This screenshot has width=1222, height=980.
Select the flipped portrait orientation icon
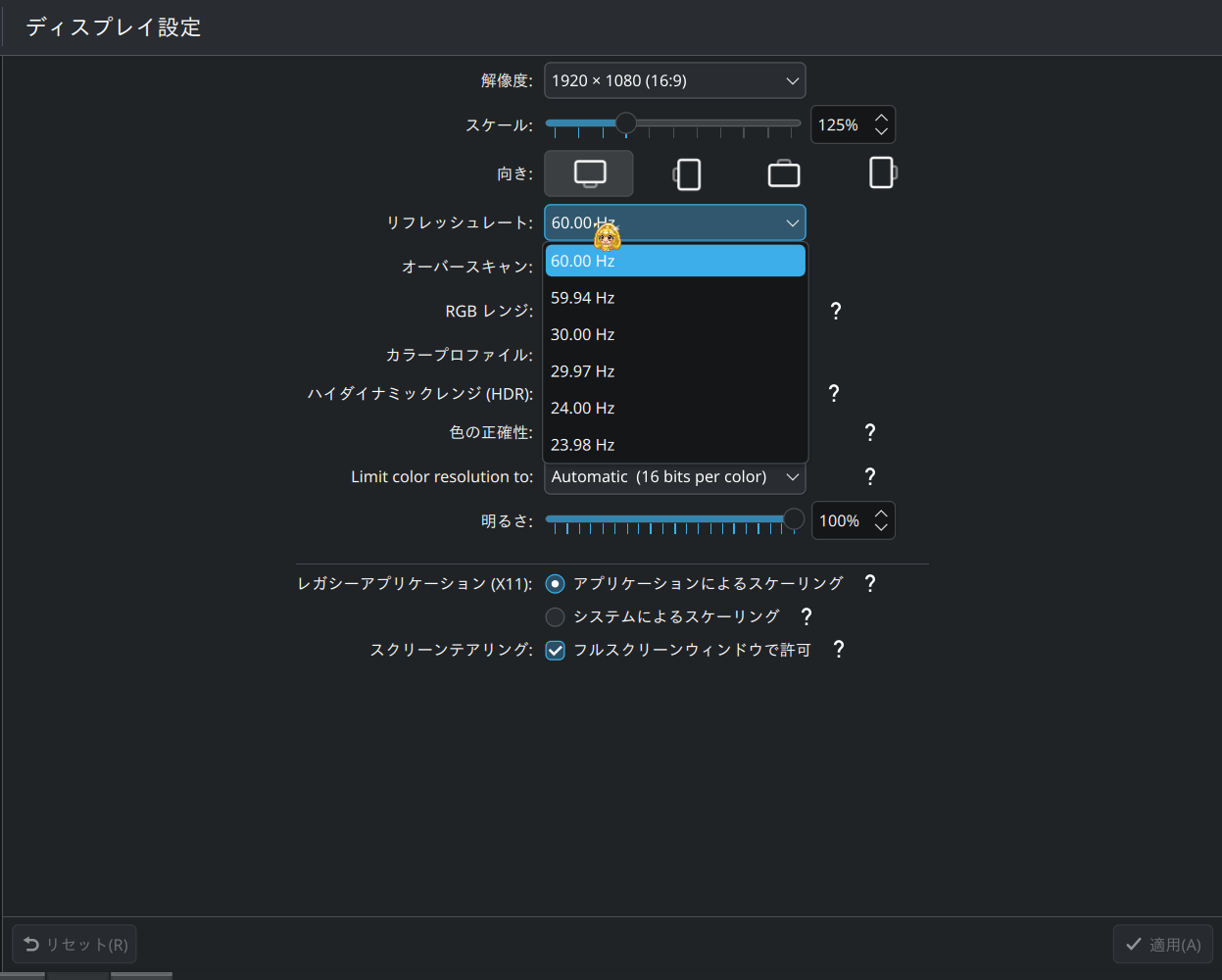pyautogui.click(x=882, y=172)
